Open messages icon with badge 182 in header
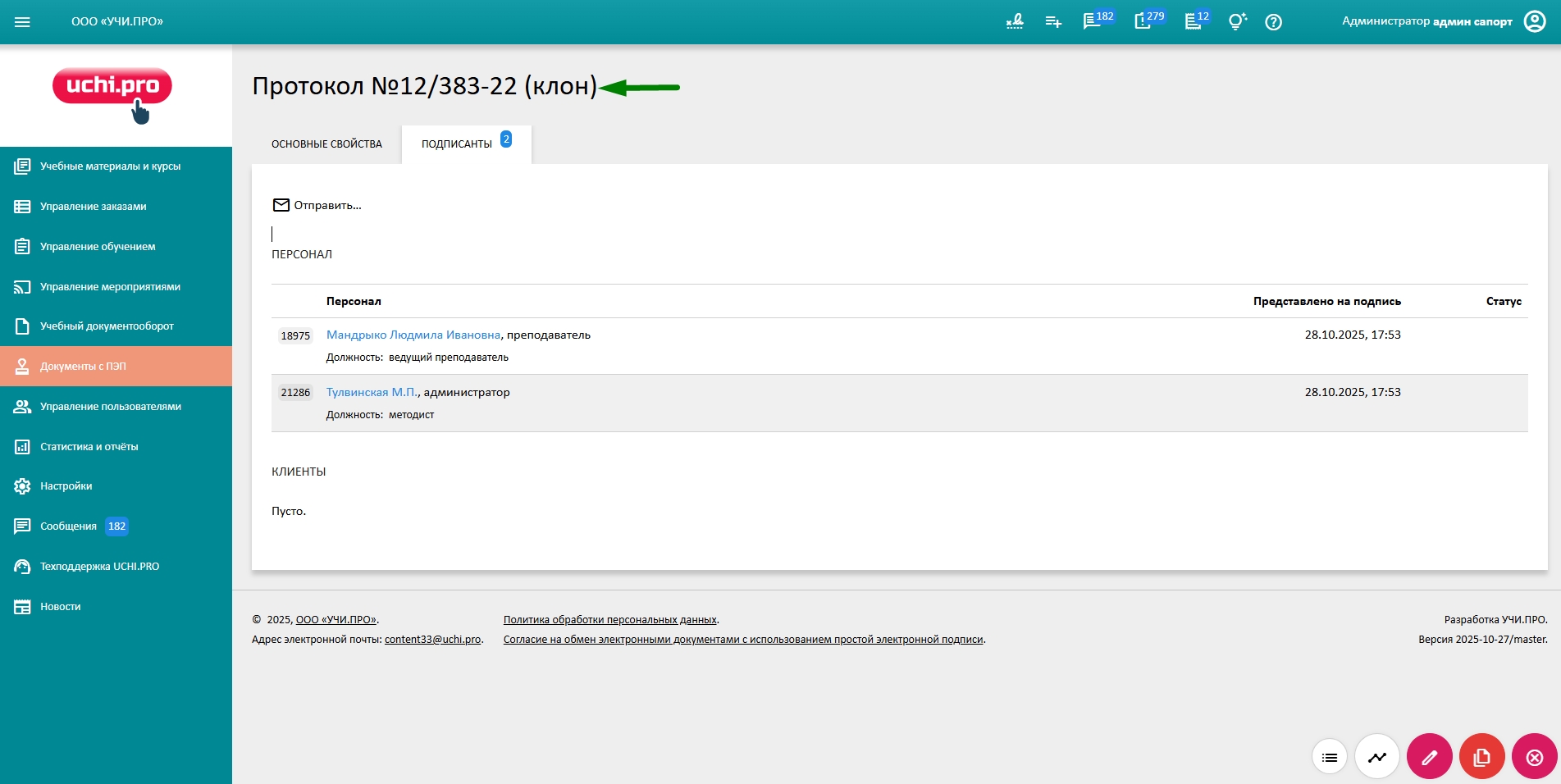Viewport: 1561px width, 784px height. 1093,22
